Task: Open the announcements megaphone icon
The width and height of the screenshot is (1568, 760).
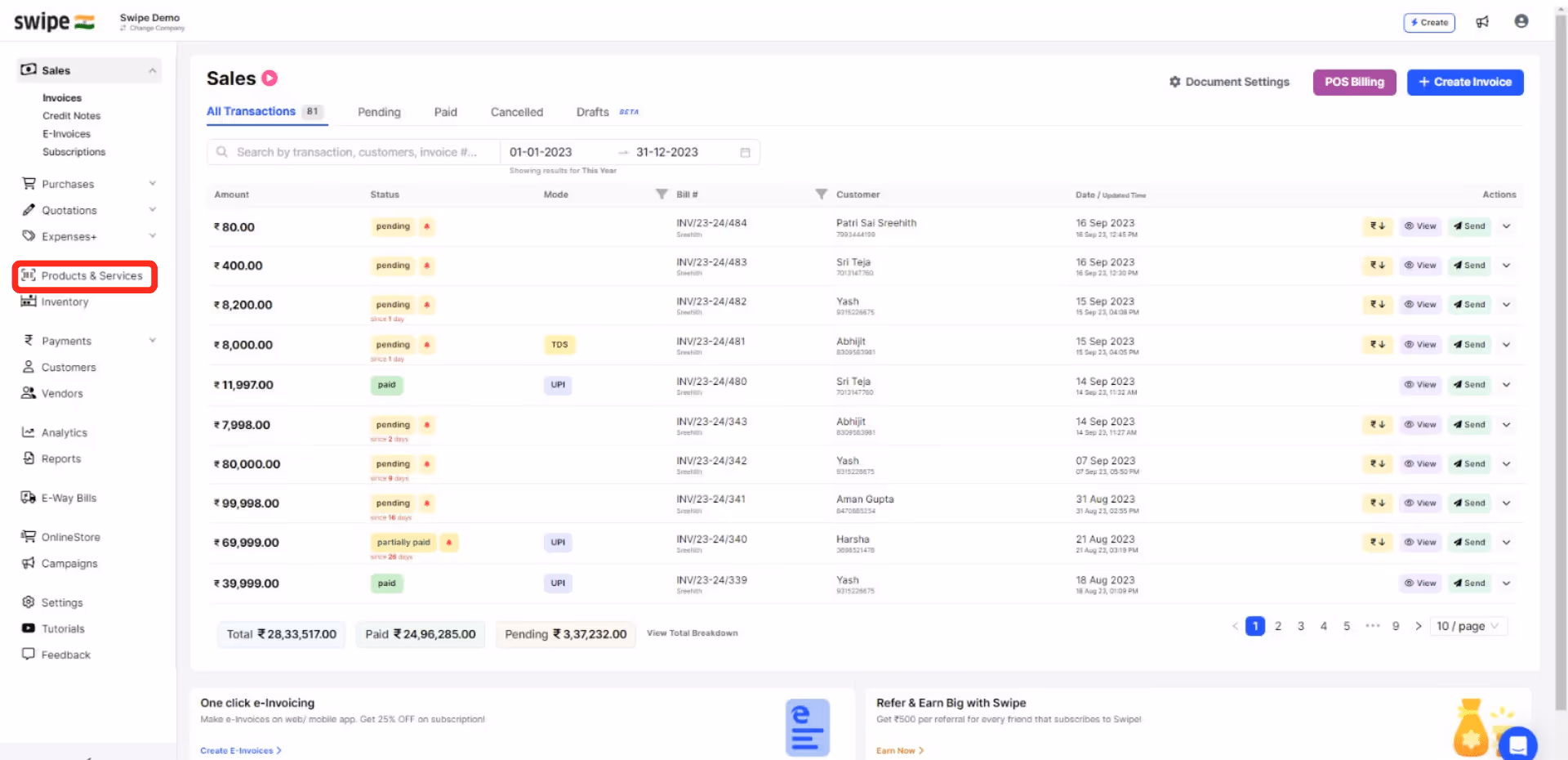Action: [x=1482, y=22]
